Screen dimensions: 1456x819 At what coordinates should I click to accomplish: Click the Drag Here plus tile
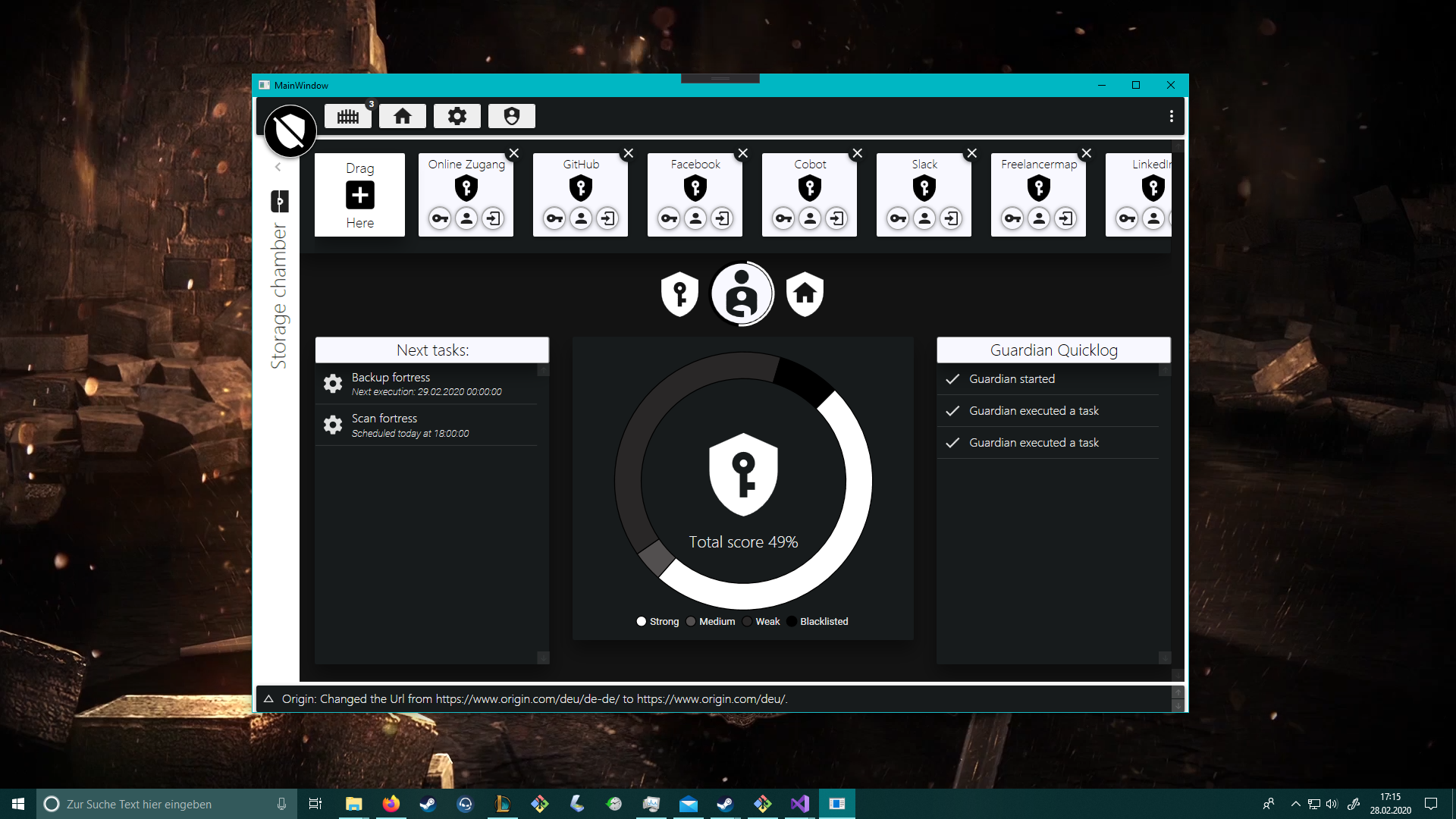coord(360,195)
